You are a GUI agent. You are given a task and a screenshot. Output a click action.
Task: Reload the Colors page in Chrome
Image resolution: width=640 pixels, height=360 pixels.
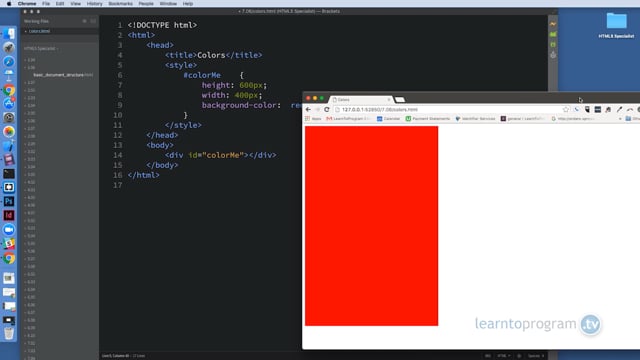tap(327, 109)
